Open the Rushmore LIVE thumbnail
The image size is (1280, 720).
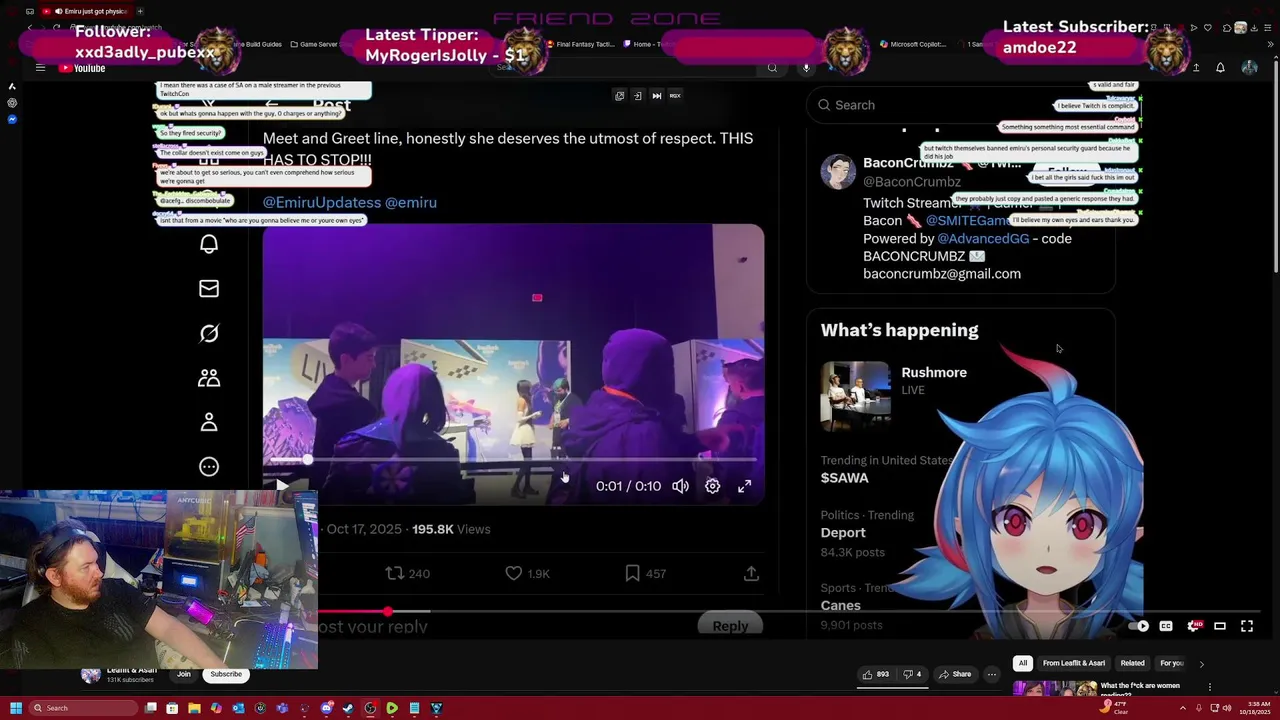855,396
